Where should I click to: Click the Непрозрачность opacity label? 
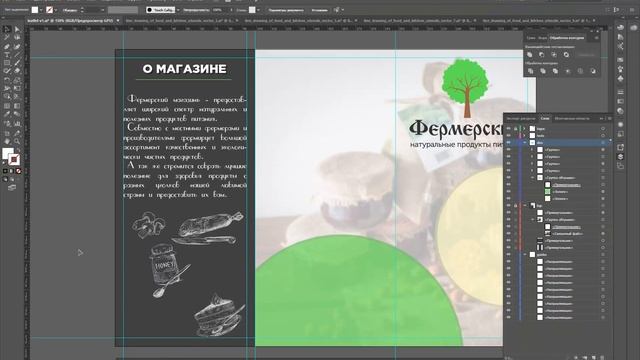pyautogui.click(x=196, y=10)
